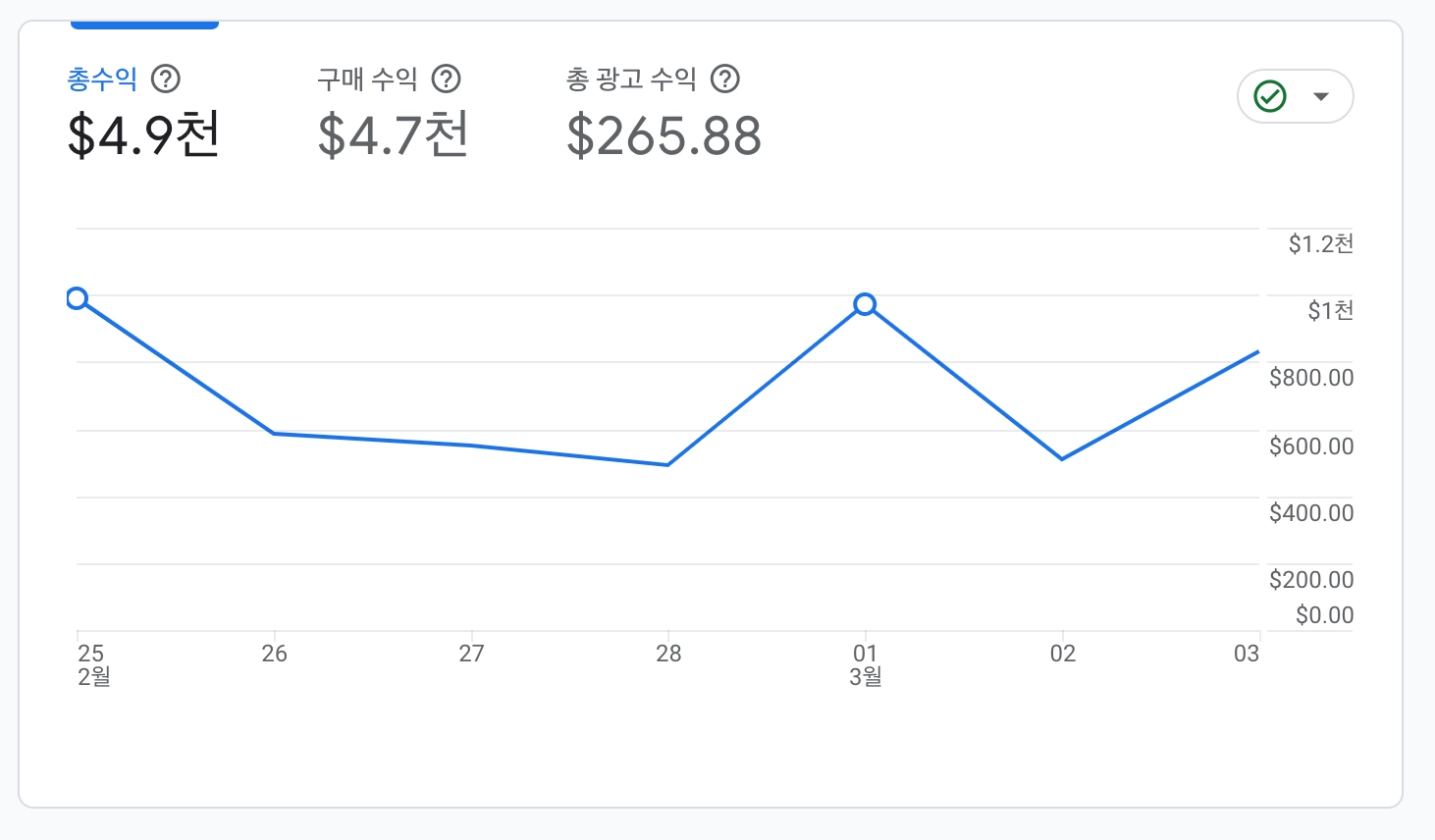Click the circled data point at 3월 01
Screen dimensions: 1435x840
coord(865,304)
